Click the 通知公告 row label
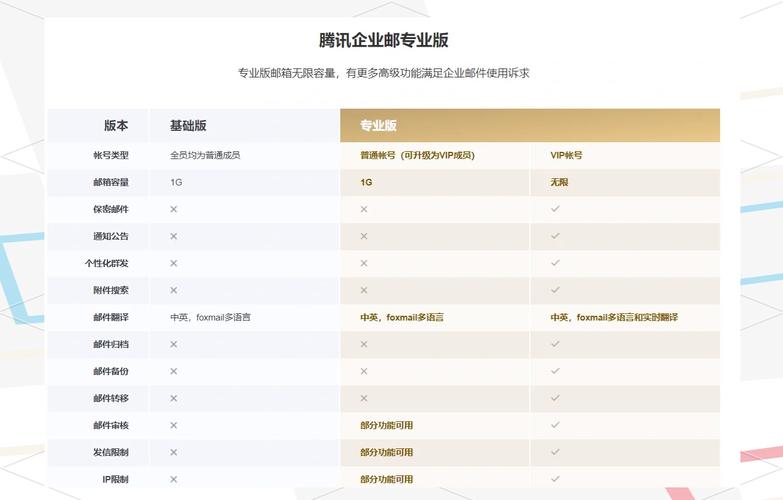 pyautogui.click(x=111, y=236)
